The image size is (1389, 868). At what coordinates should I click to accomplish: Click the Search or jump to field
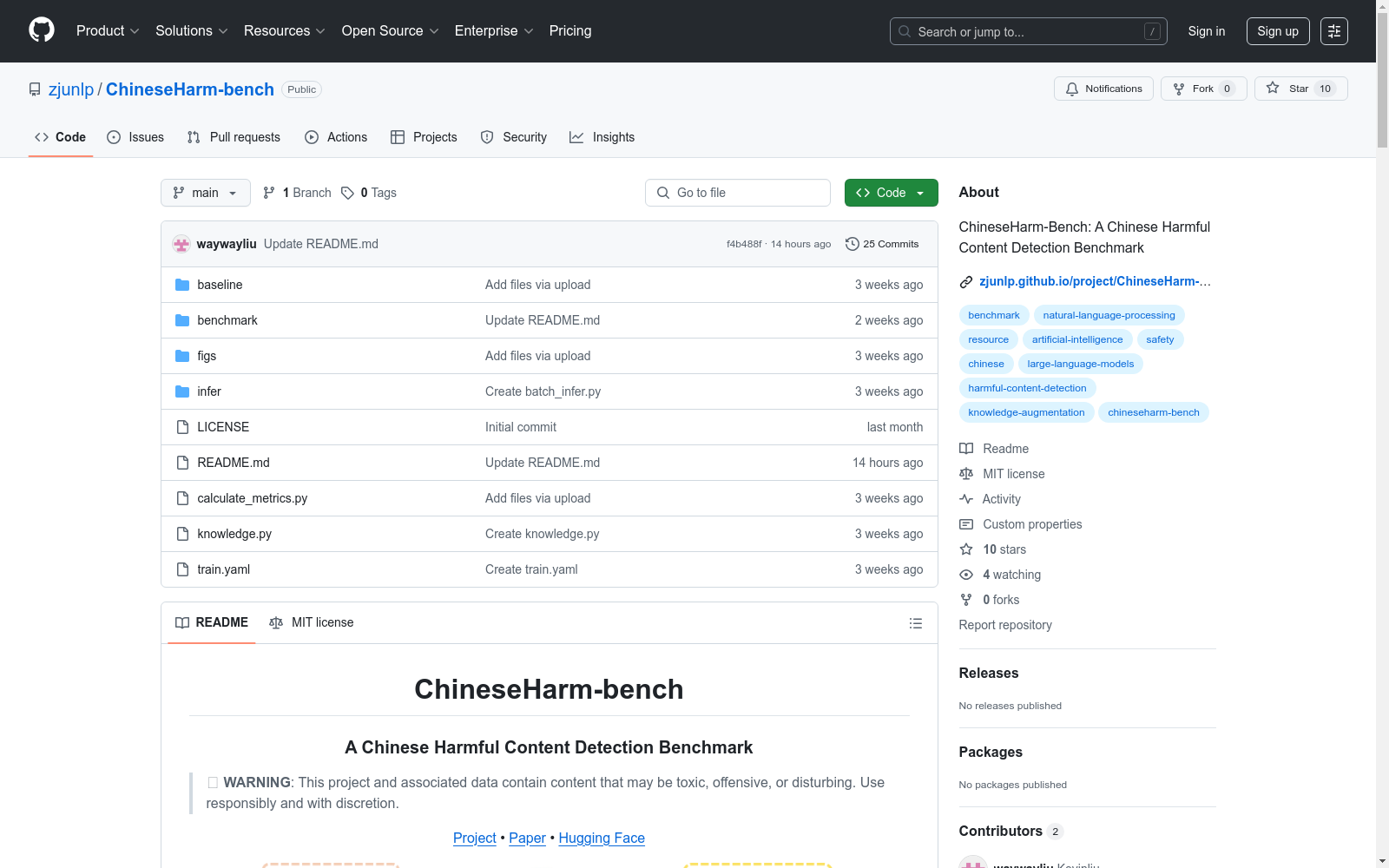click(x=1029, y=31)
